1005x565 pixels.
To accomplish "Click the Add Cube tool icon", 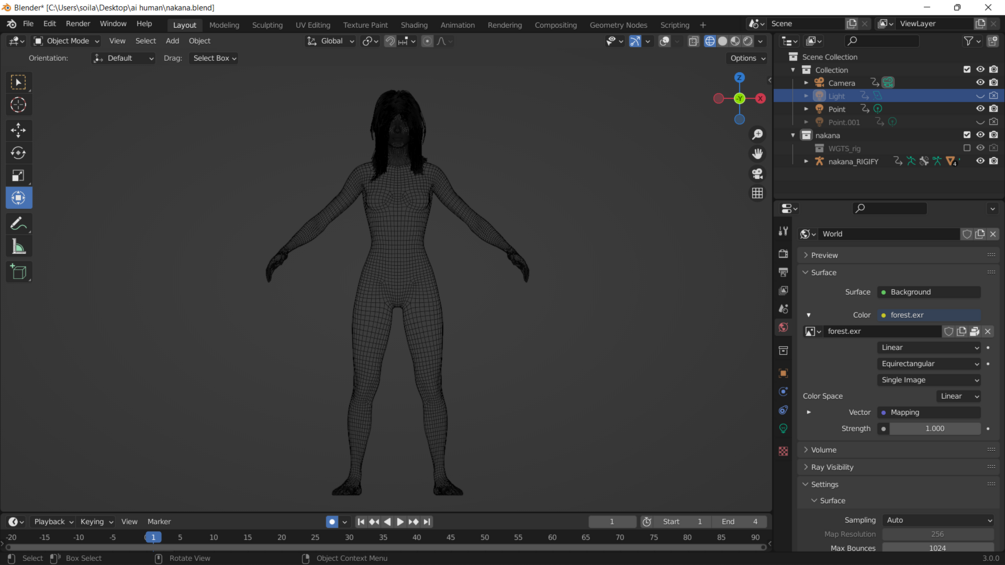I will 18,272.
